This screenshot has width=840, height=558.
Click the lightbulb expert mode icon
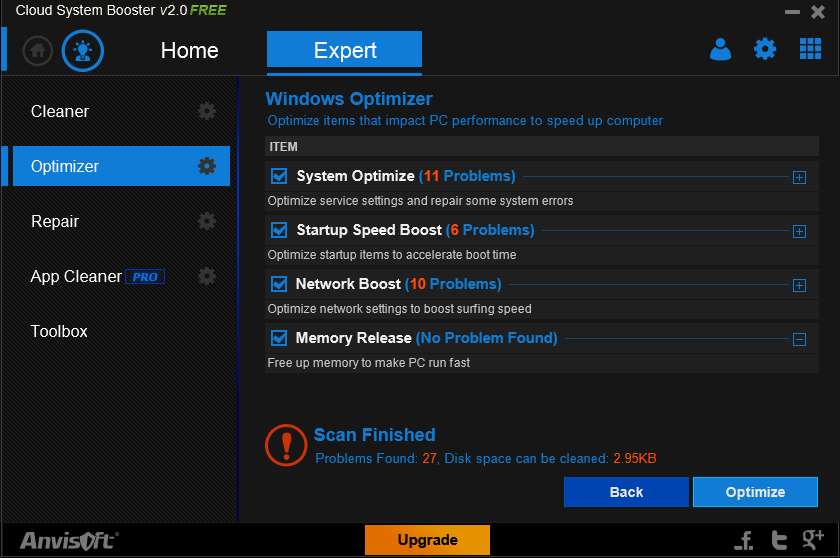(82, 51)
